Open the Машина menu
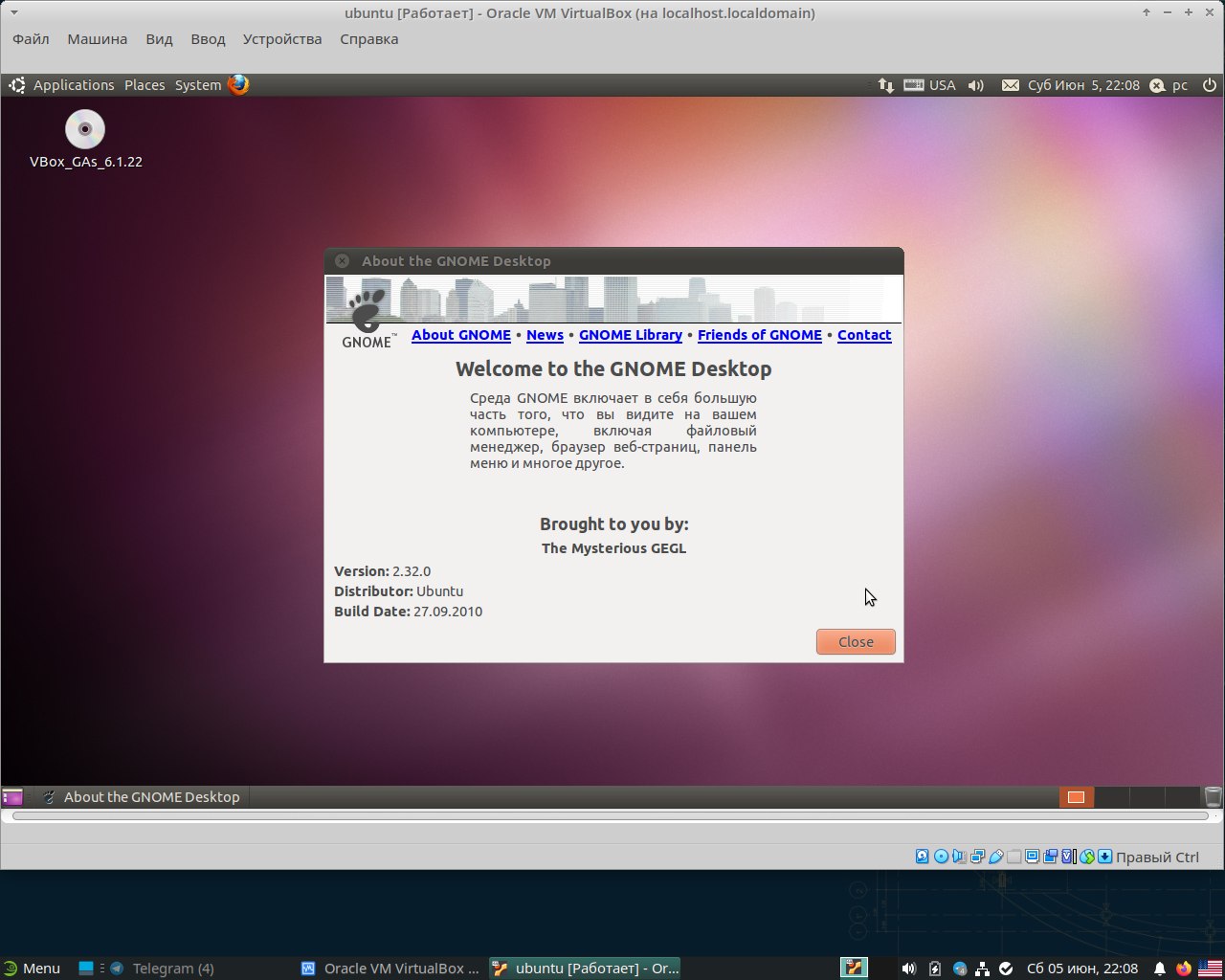 click(97, 39)
